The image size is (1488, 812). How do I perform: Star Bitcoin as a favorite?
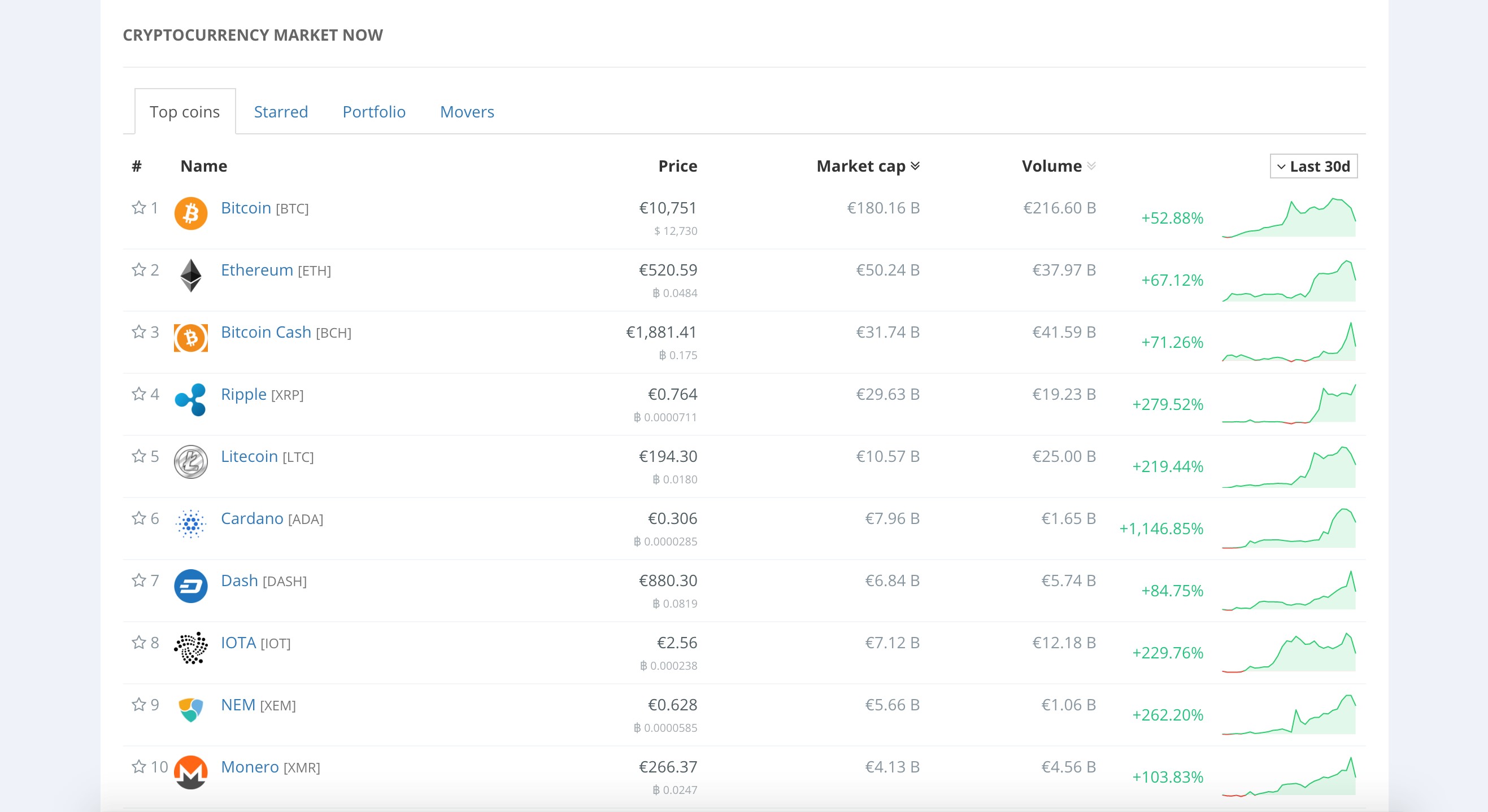138,207
